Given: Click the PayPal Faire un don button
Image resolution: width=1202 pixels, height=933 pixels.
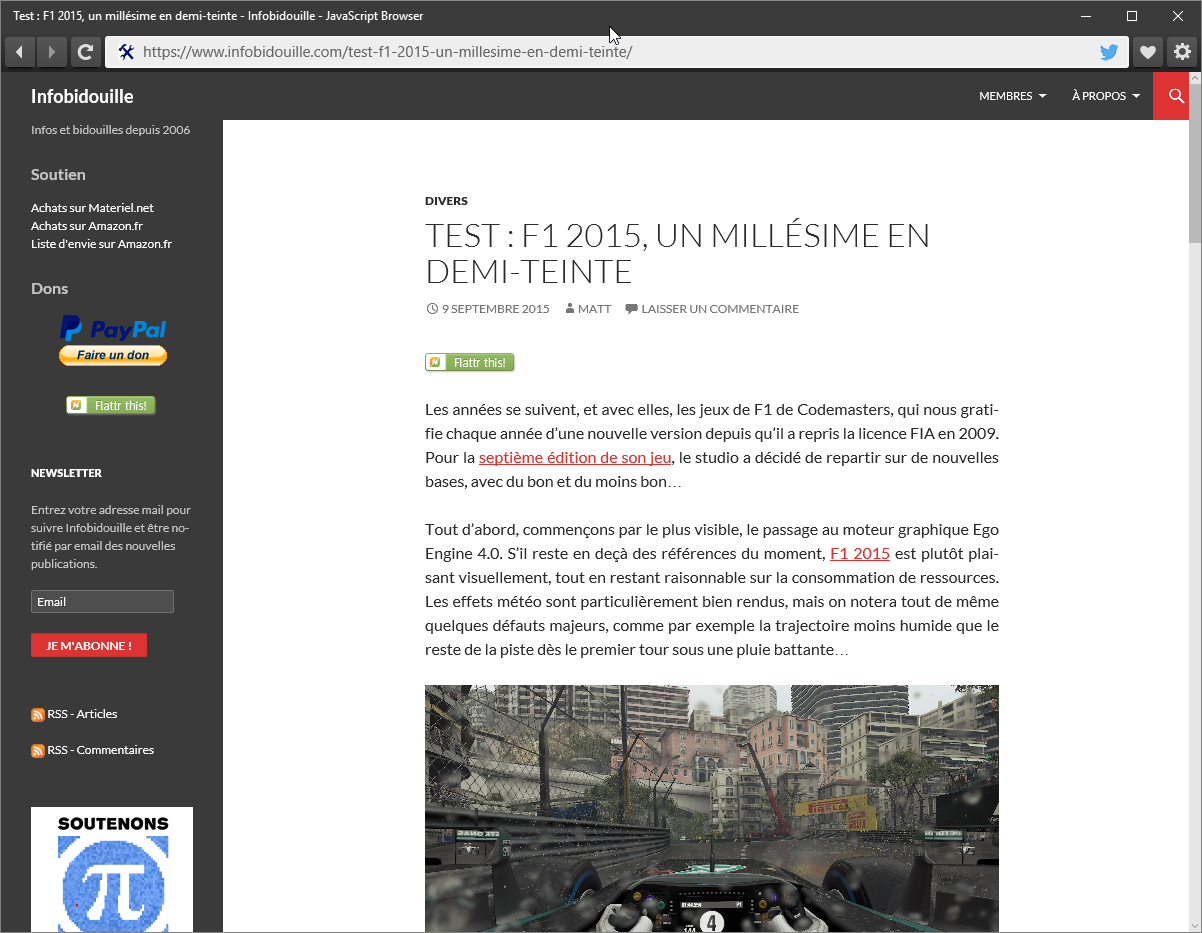Looking at the screenshot, I should pos(113,355).
